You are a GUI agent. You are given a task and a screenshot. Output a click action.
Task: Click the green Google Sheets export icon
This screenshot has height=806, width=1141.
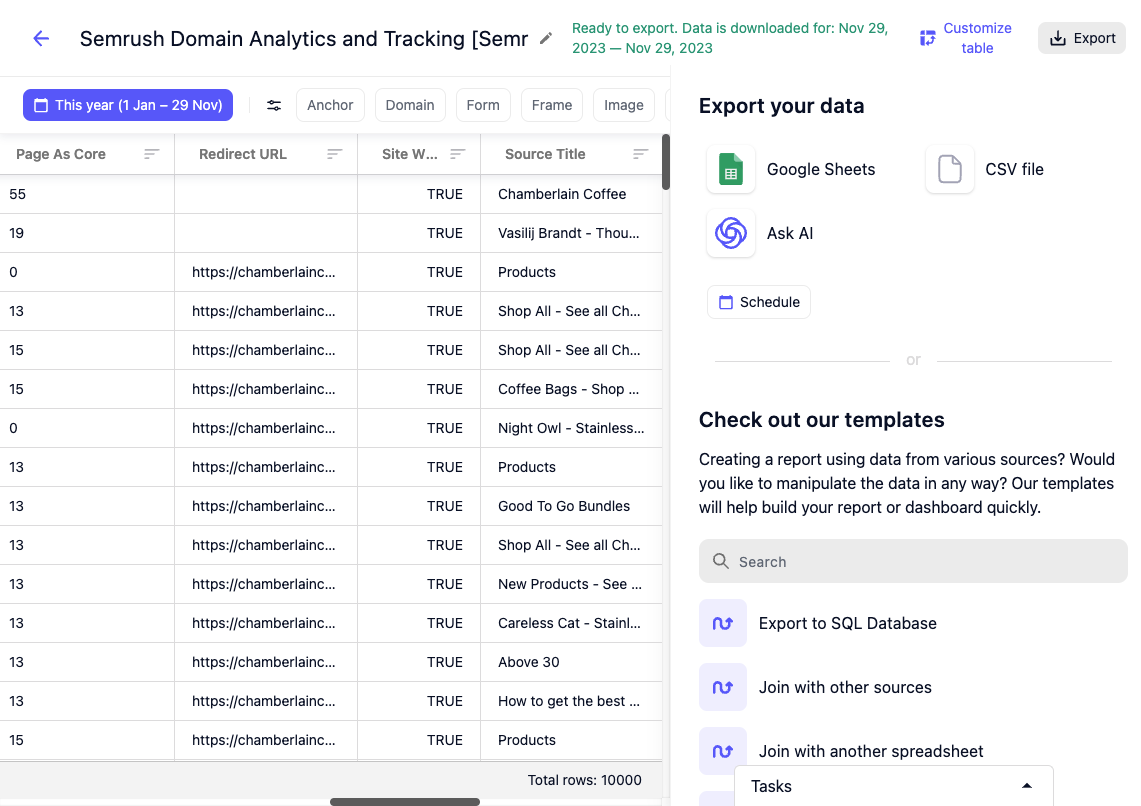coord(731,169)
